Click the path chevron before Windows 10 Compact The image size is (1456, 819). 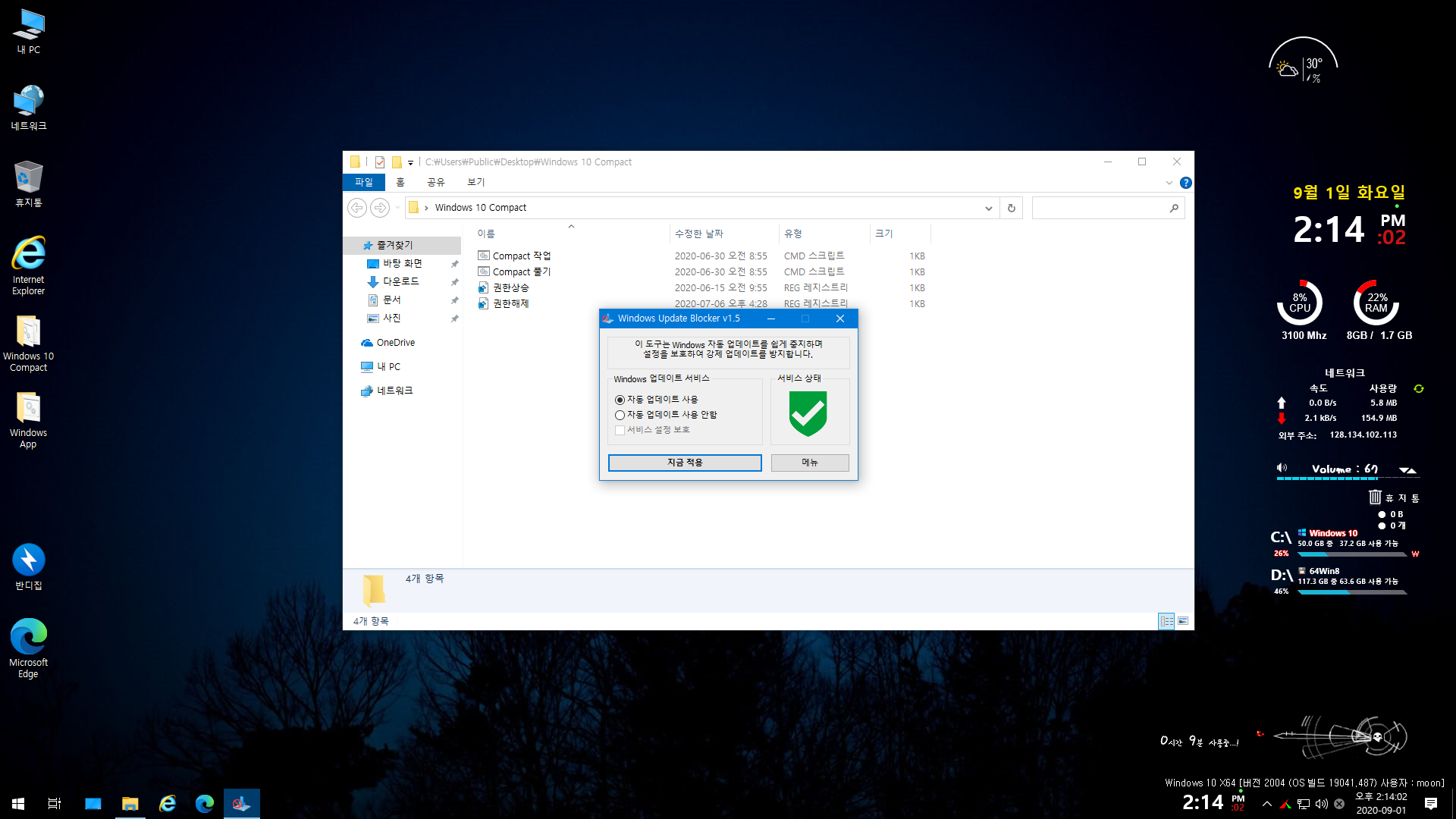426,208
